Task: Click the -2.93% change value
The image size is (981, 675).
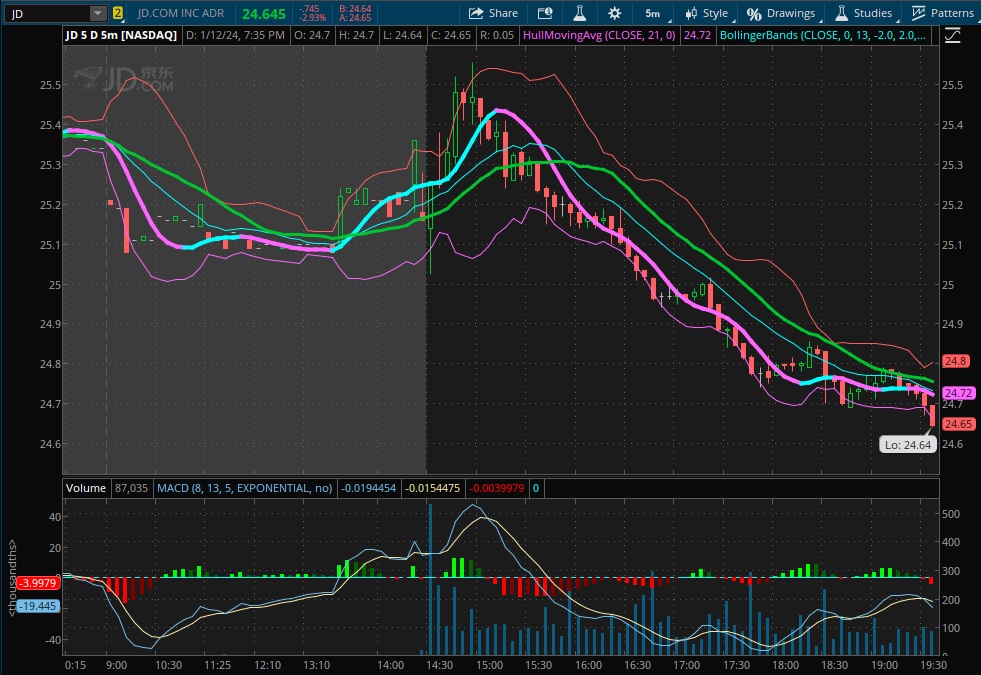Action: 312,18
